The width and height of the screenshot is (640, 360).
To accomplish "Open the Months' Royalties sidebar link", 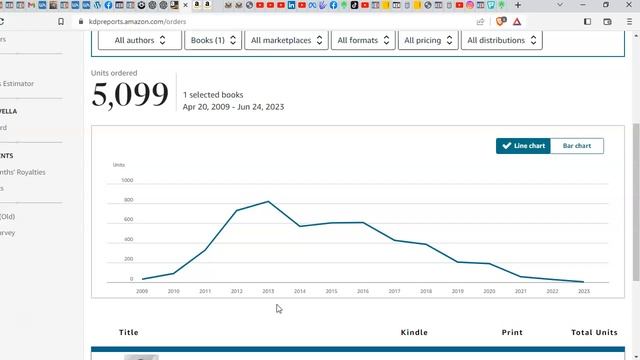I will pyautogui.click(x=22, y=172).
